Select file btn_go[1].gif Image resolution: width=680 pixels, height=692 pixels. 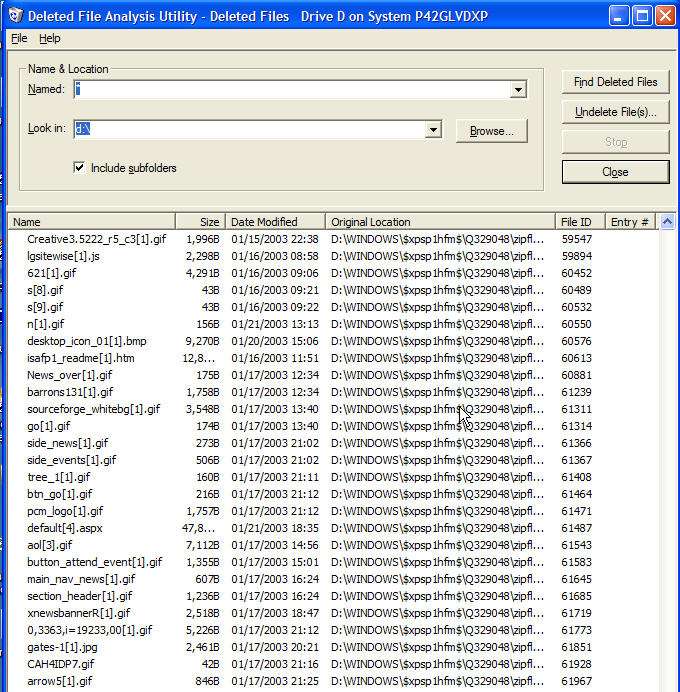pyautogui.click(x=60, y=494)
